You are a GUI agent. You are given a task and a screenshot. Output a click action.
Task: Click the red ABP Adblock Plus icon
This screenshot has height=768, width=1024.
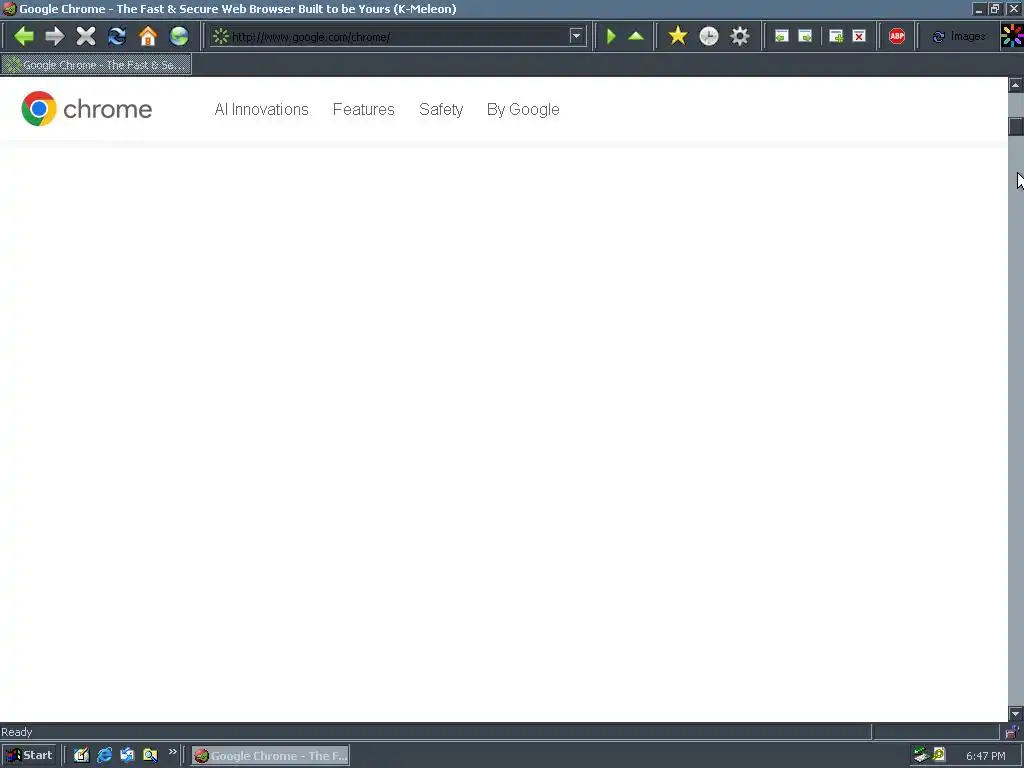[897, 36]
